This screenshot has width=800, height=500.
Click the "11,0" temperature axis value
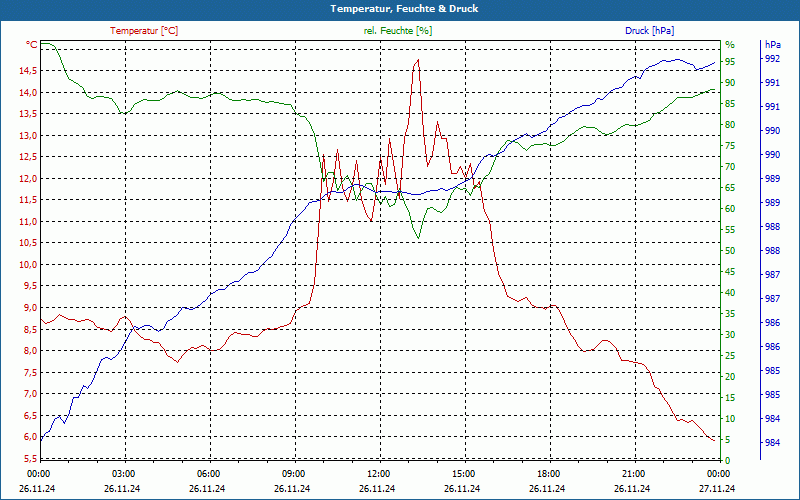28,221
